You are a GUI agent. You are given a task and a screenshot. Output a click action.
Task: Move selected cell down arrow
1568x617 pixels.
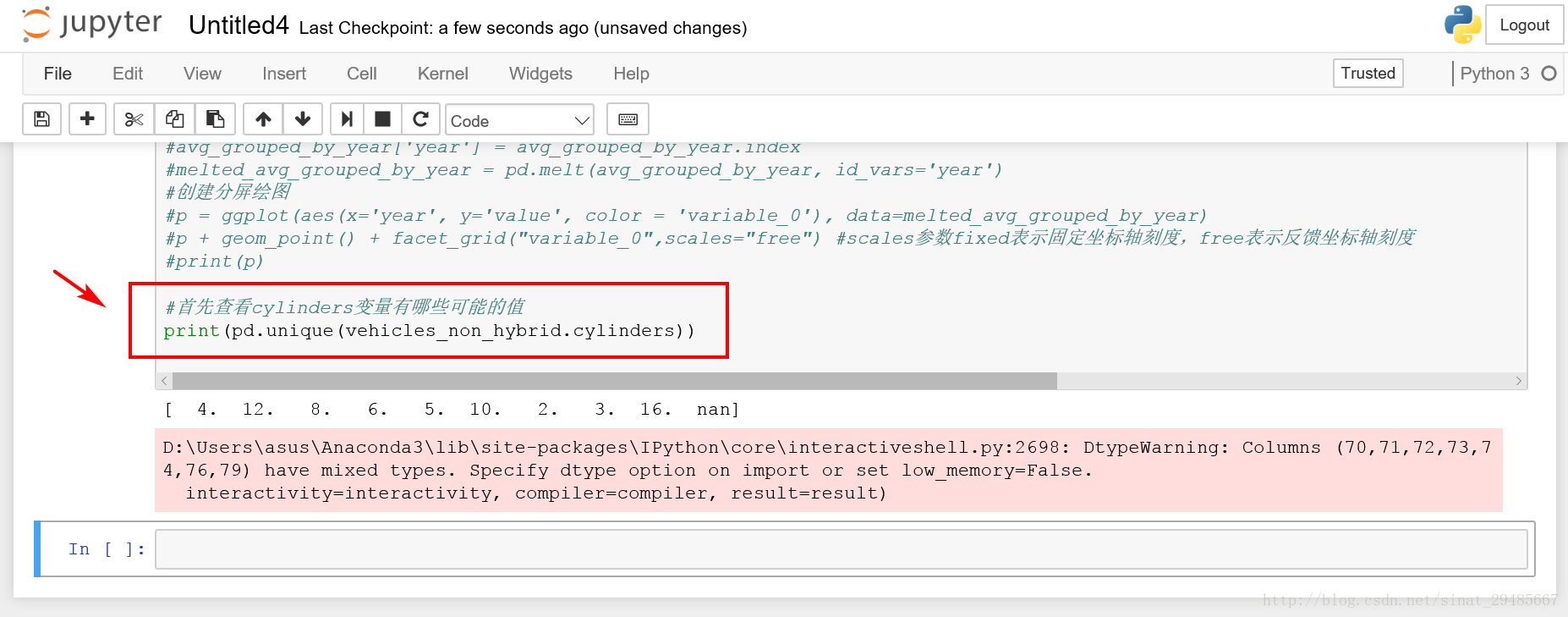(x=303, y=119)
